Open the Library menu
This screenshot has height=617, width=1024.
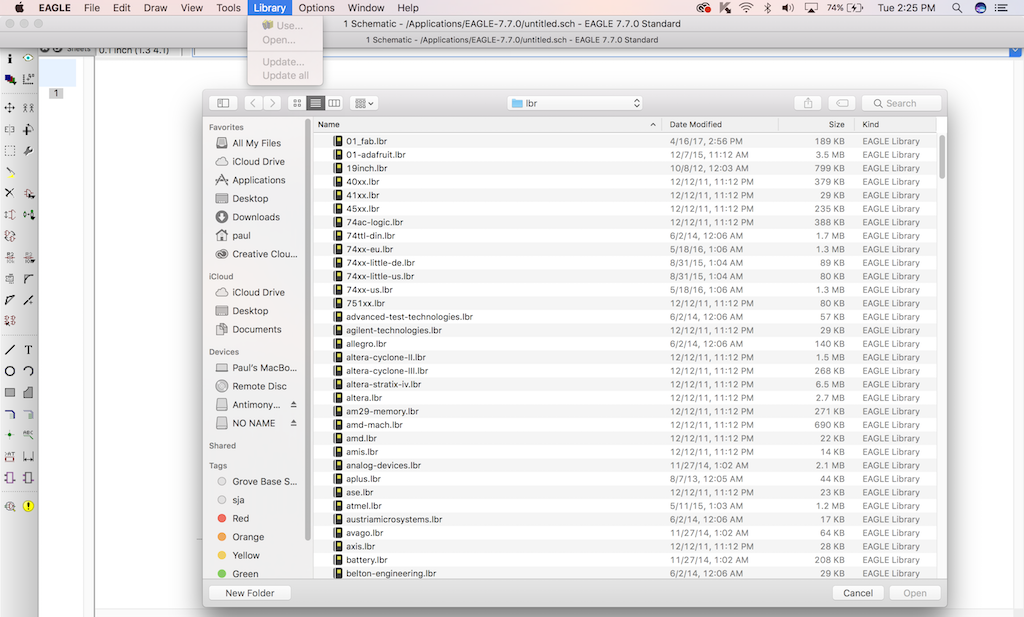(x=270, y=8)
